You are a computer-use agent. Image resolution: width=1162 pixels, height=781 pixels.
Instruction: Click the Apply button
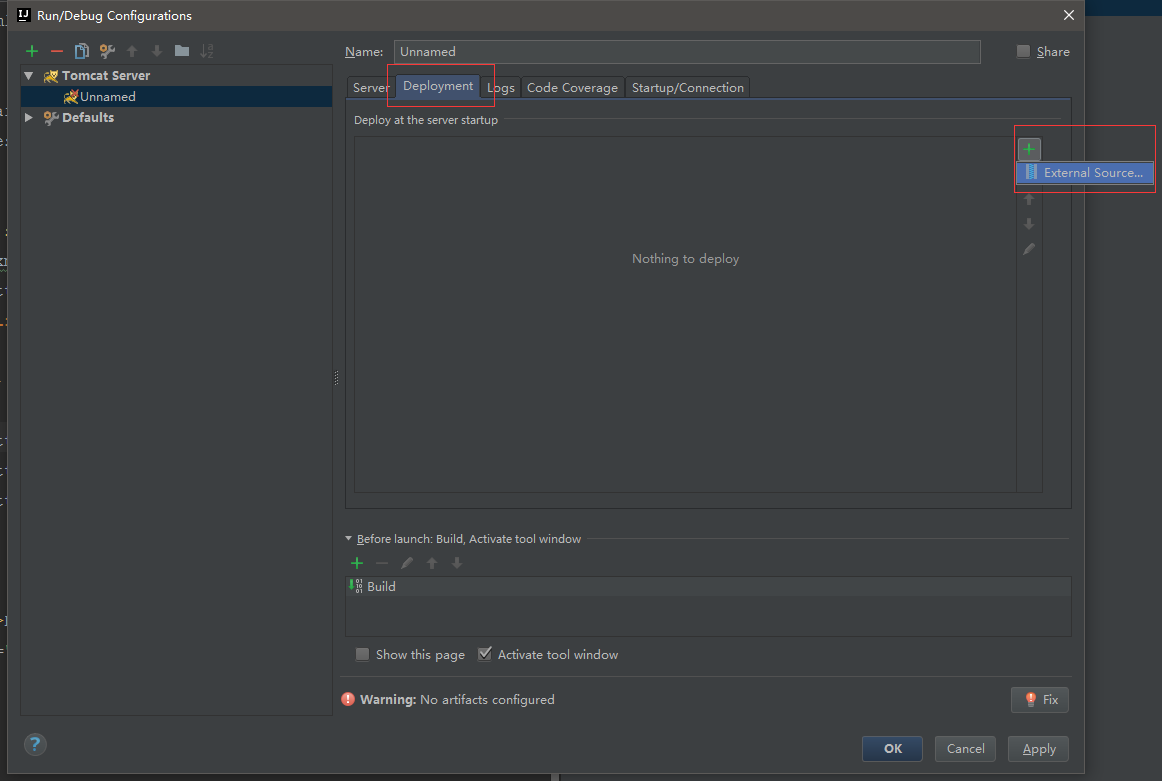tap(1038, 748)
